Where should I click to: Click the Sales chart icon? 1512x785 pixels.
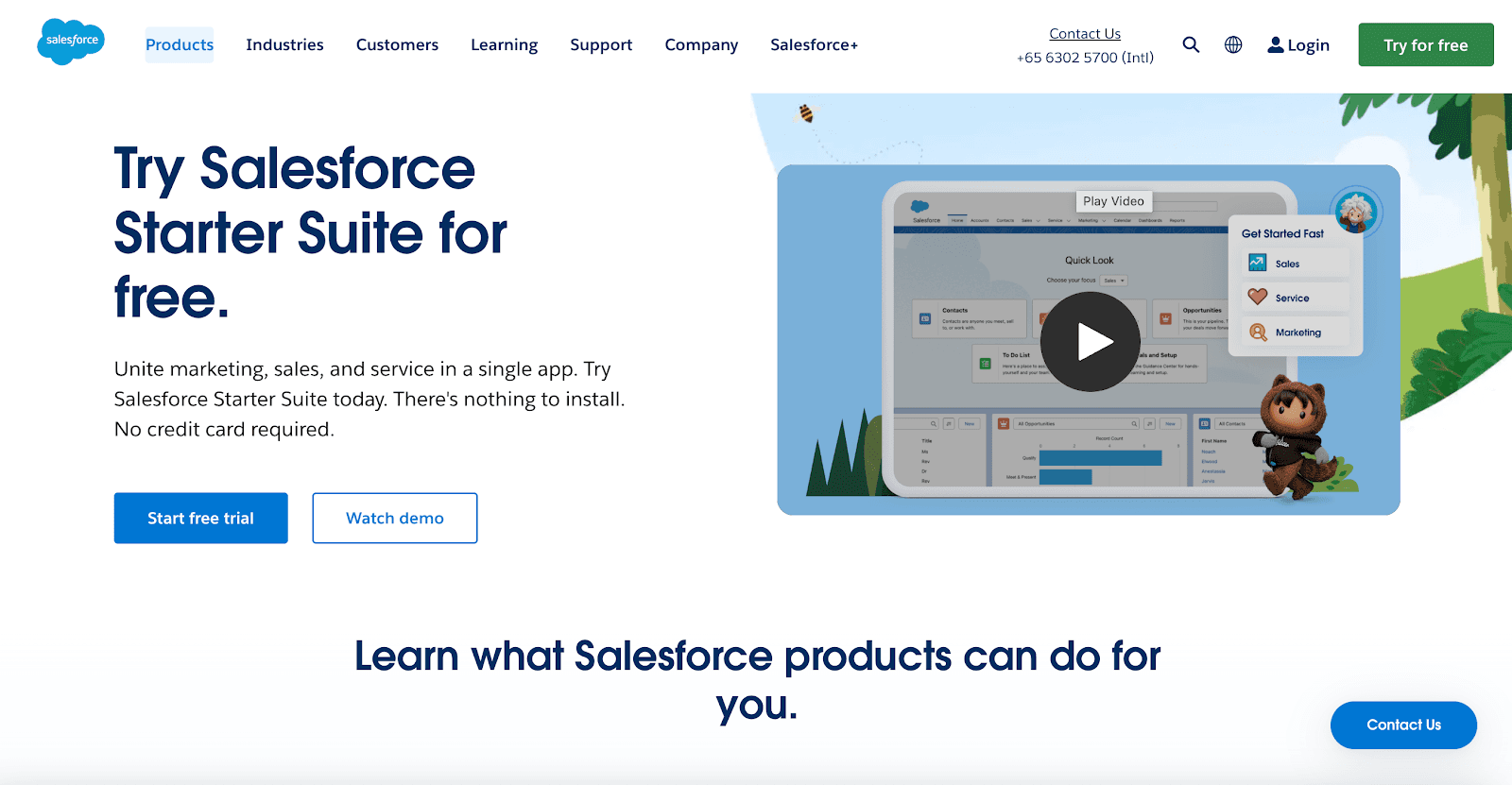point(1257,263)
